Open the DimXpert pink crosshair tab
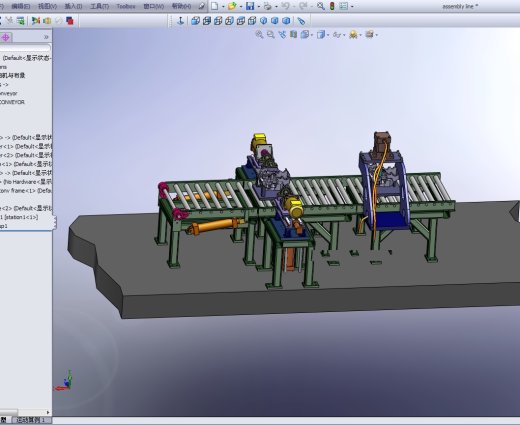Viewport: 520px width, 425px height. click(x=6, y=37)
